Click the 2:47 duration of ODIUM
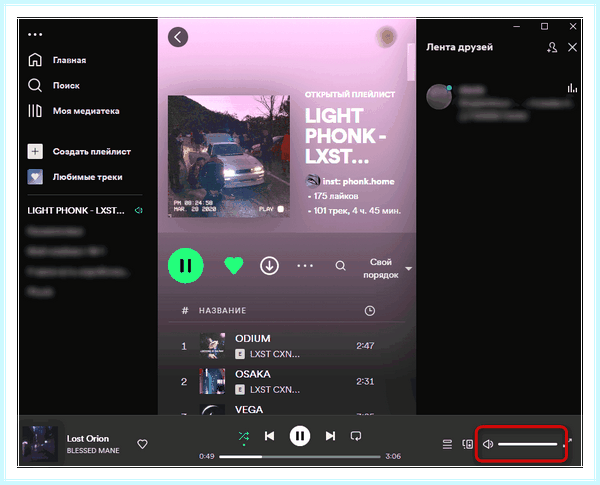Image resolution: width=600 pixels, height=485 pixels. click(365, 346)
